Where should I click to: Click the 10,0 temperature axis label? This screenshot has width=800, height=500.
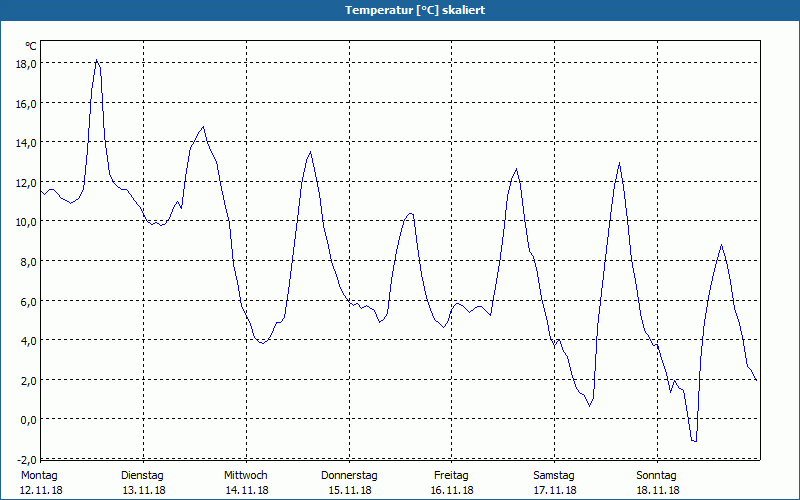pyautogui.click(x=25, y=221)
